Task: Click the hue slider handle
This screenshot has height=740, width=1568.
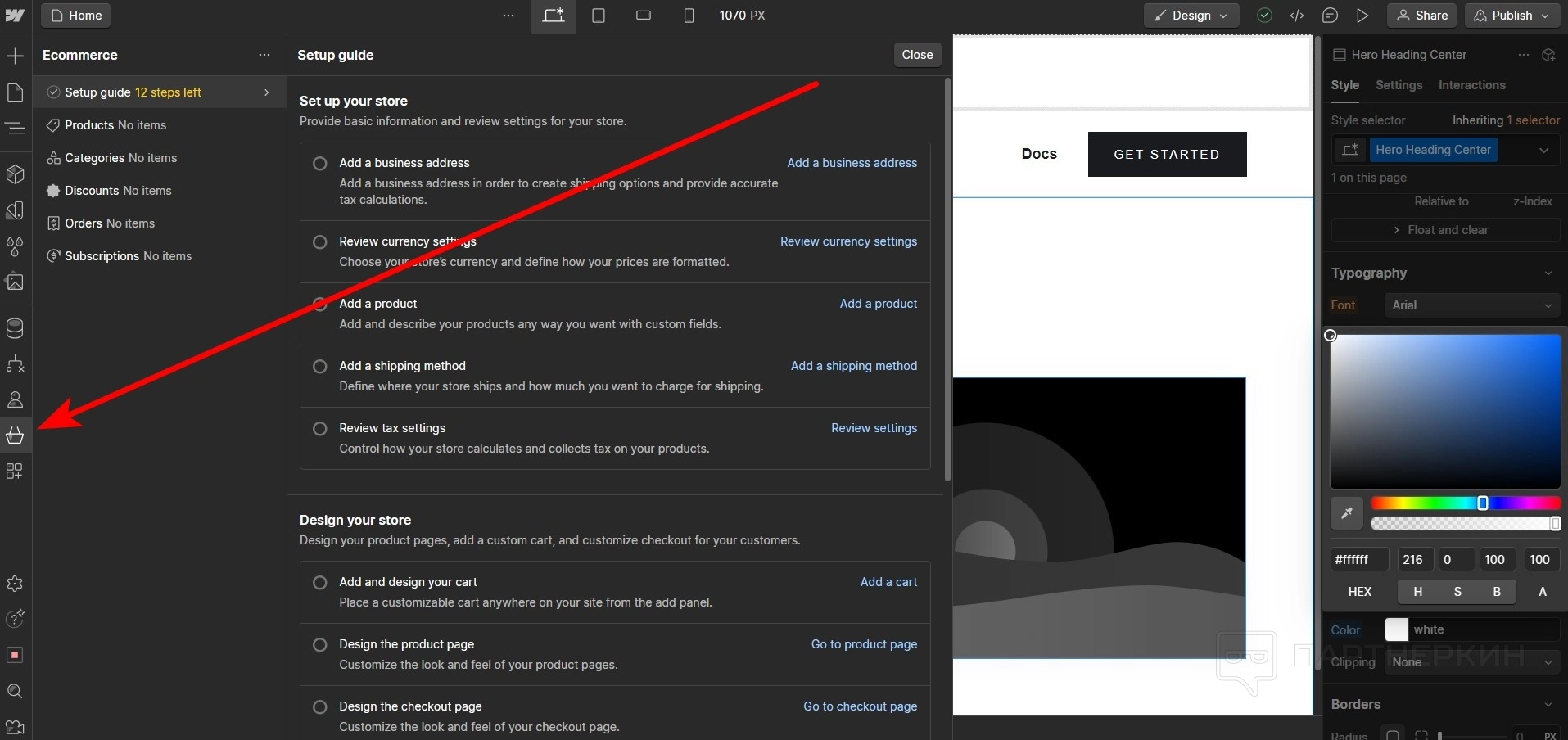Action: point(1482,503)
